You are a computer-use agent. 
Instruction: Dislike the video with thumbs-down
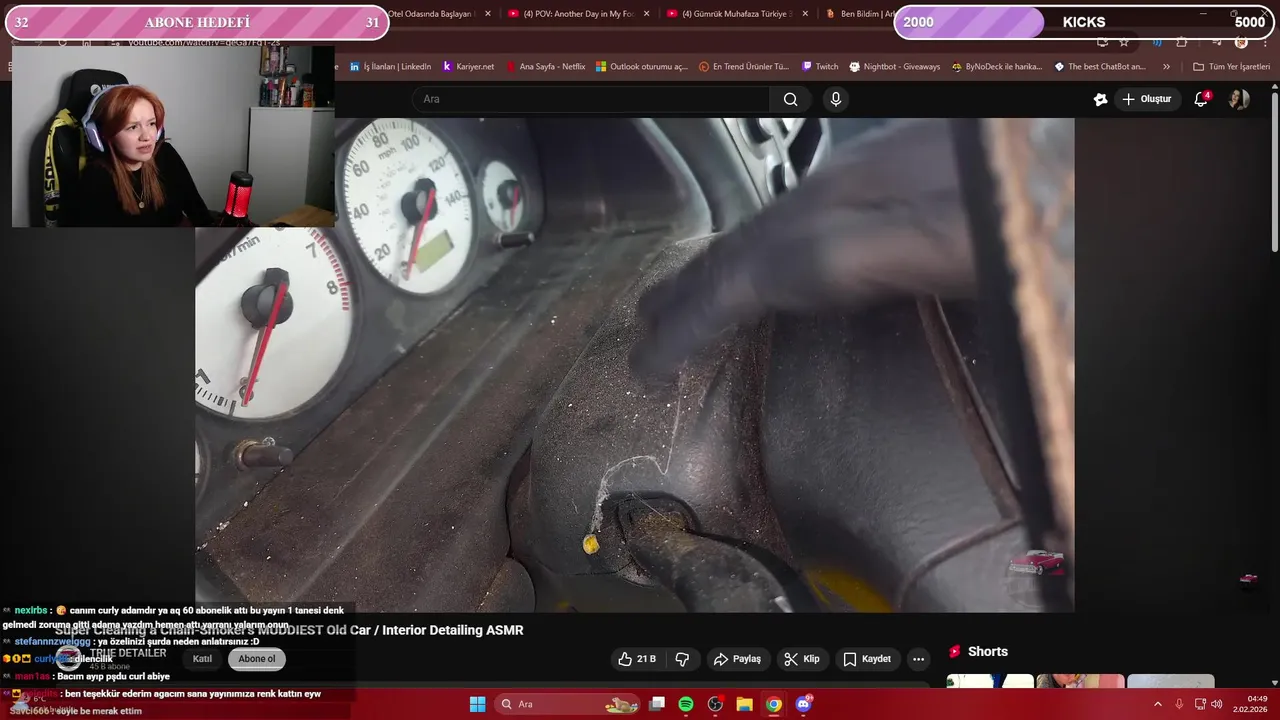682,659
